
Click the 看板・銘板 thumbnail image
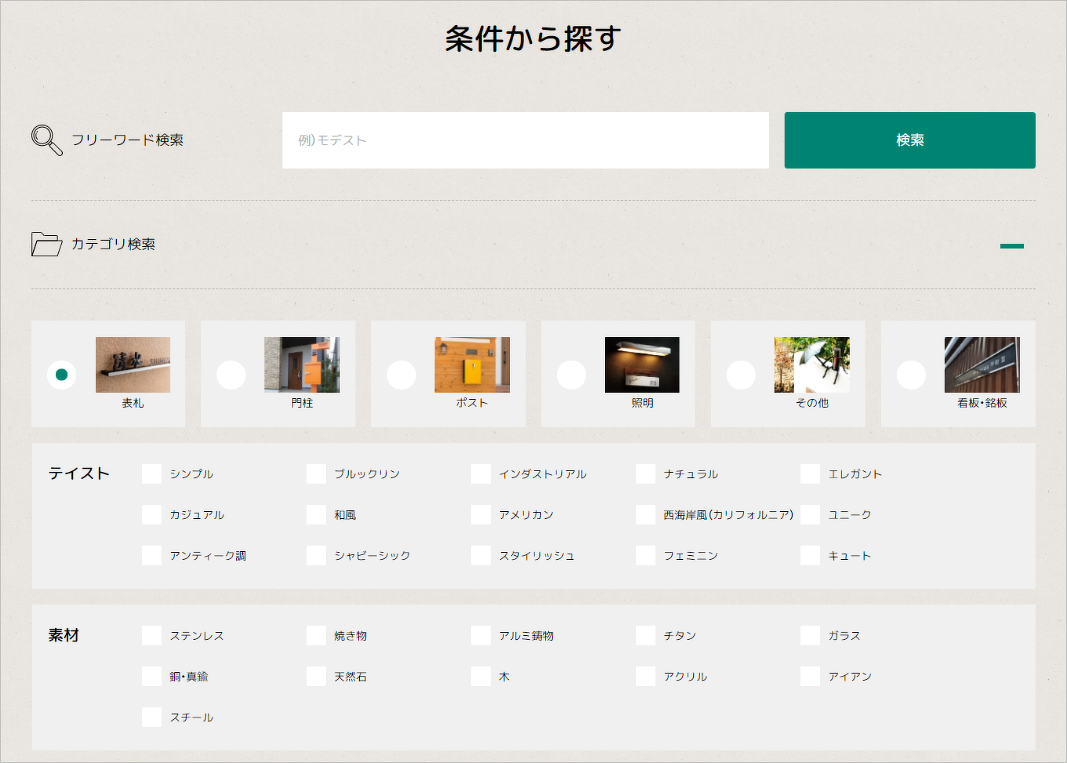[981, 365]
